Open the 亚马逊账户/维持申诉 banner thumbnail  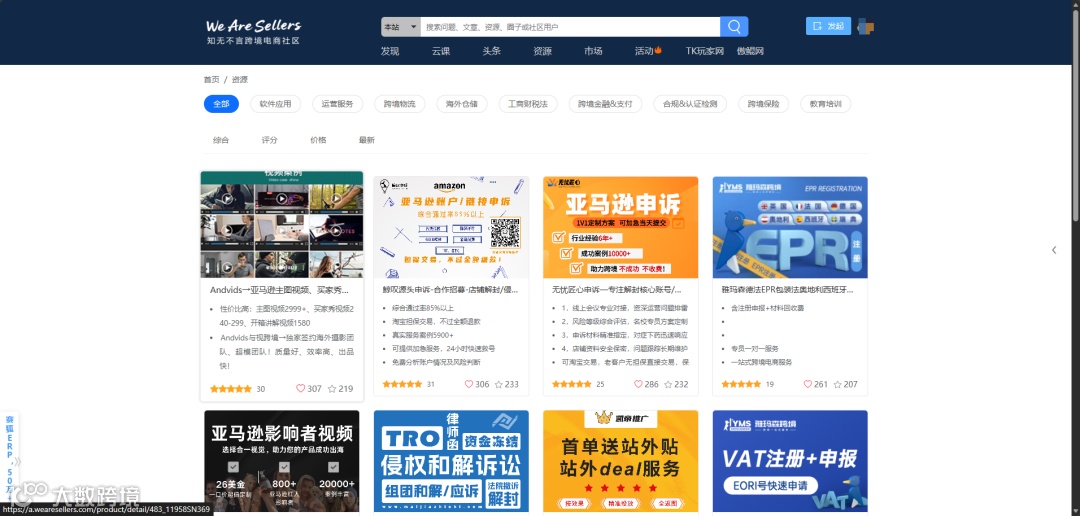(x=451, y=227)
